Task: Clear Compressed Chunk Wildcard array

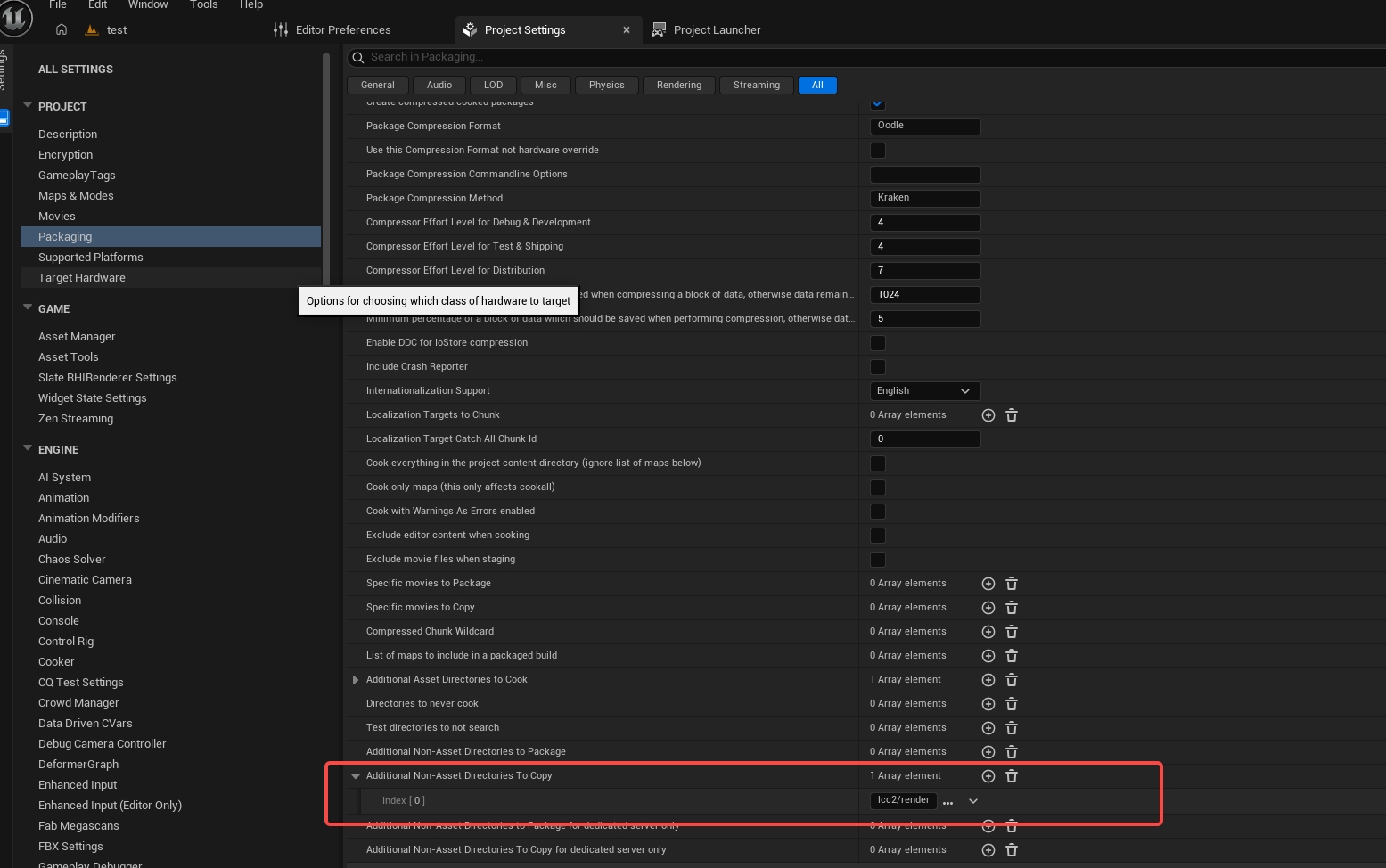Action: [x=1012, y=632]
